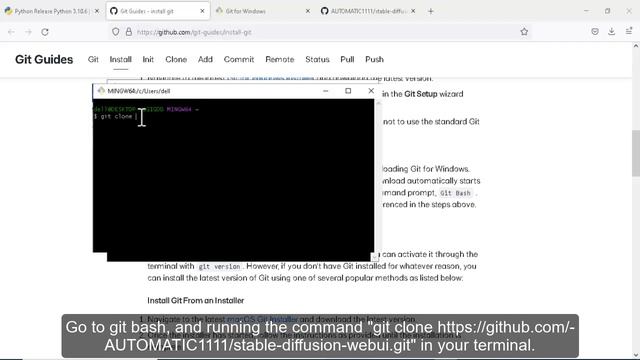The height and width of the screenshot is (360, 640).
Task: Open the Commit guide item
Action: (239, 60)
